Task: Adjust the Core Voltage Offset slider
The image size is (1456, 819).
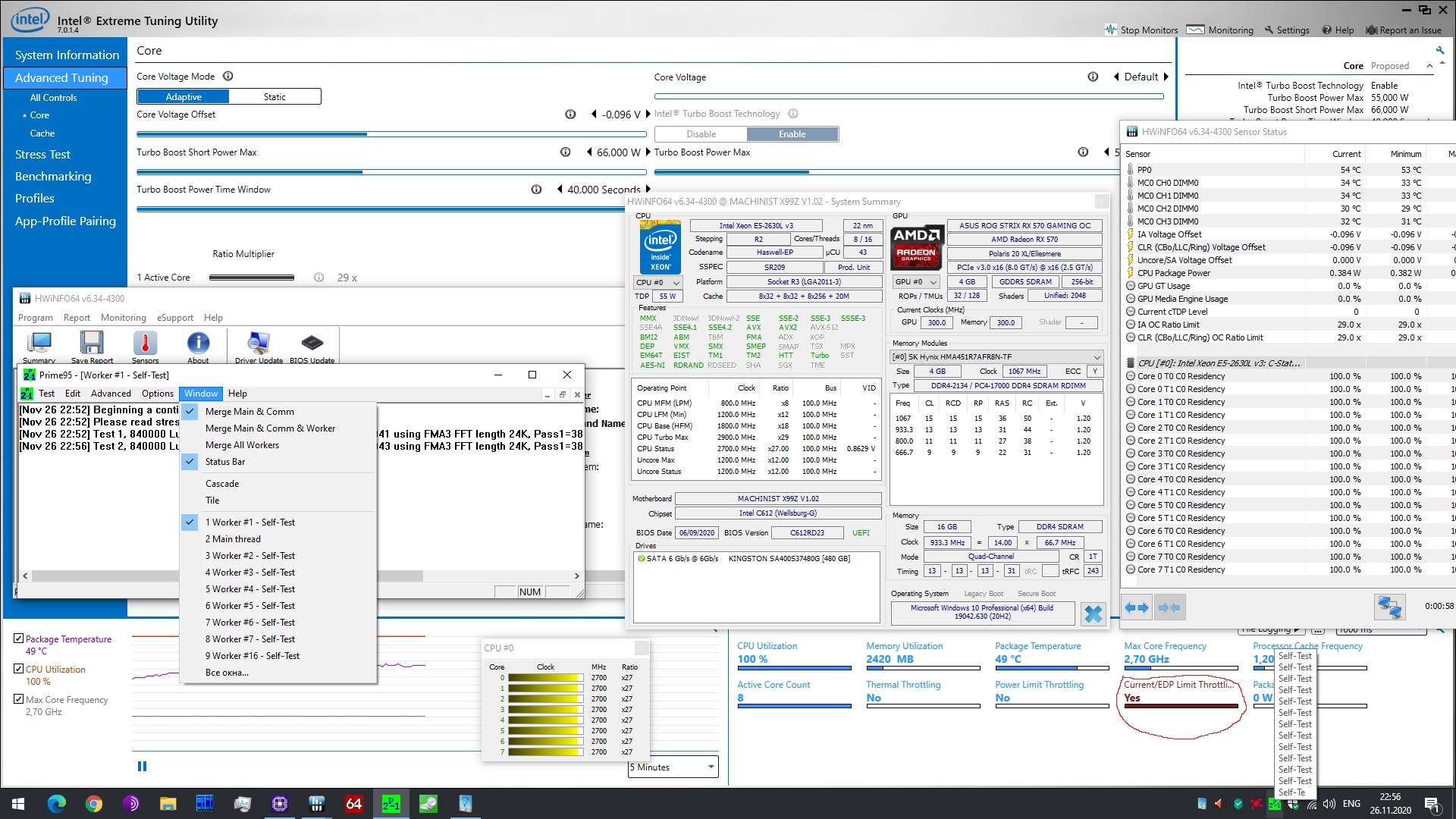Action: pos(368,134)
